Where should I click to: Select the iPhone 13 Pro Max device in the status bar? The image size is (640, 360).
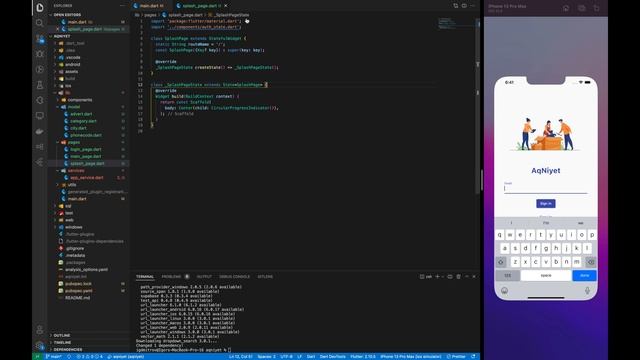click(411, 356)
